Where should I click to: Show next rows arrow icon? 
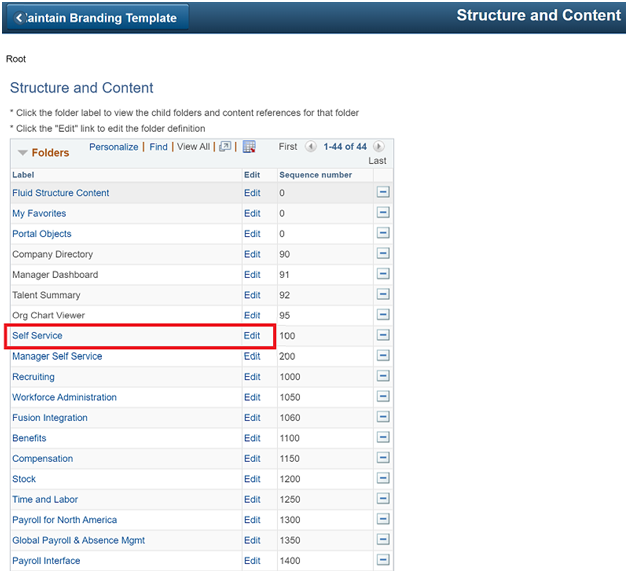click(x=378, y=146)
